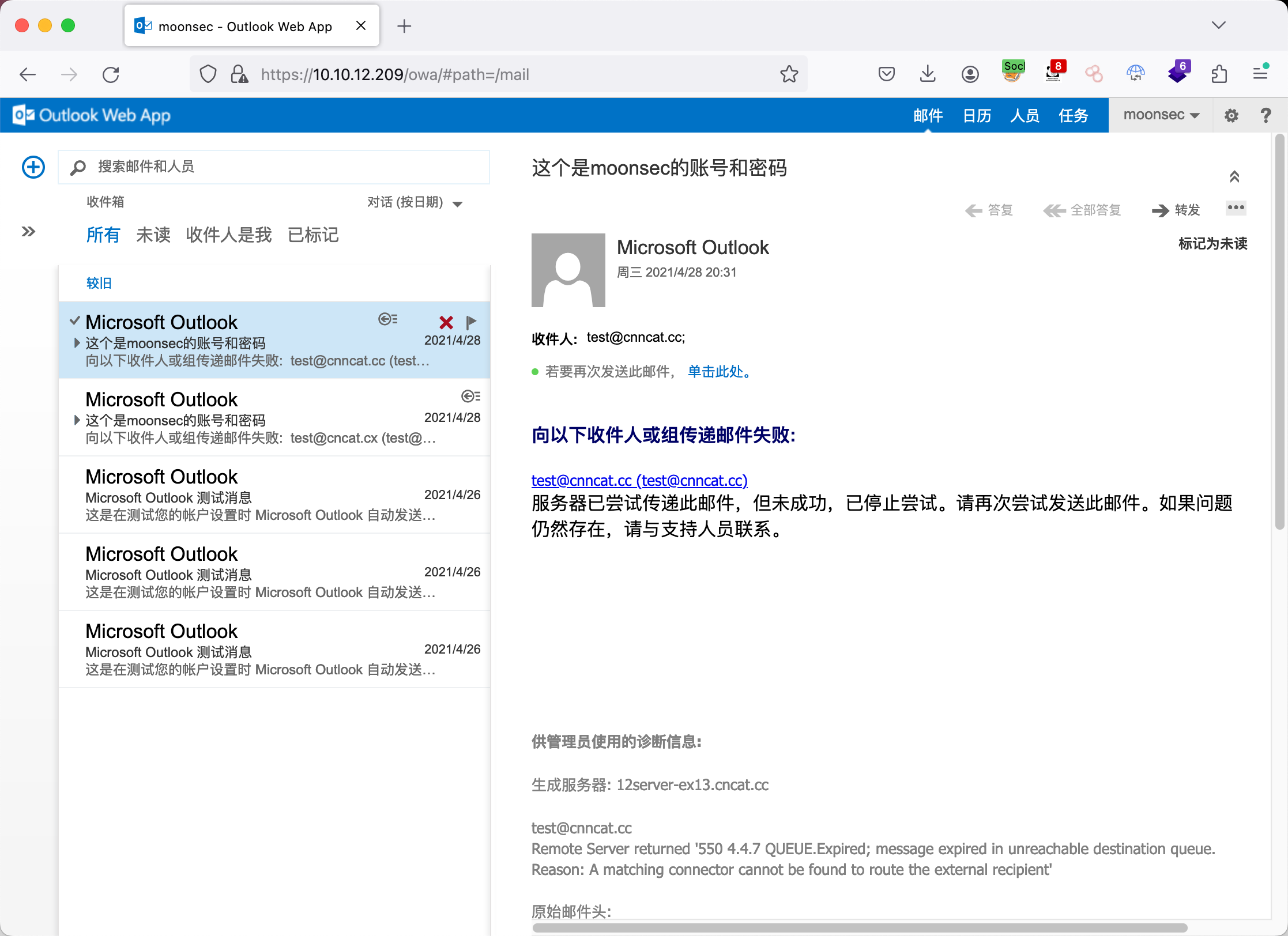This screenshot has width=1288, height=936.
Task: Open the more actions ellipsis menu
Action: tap(1236, 207)
